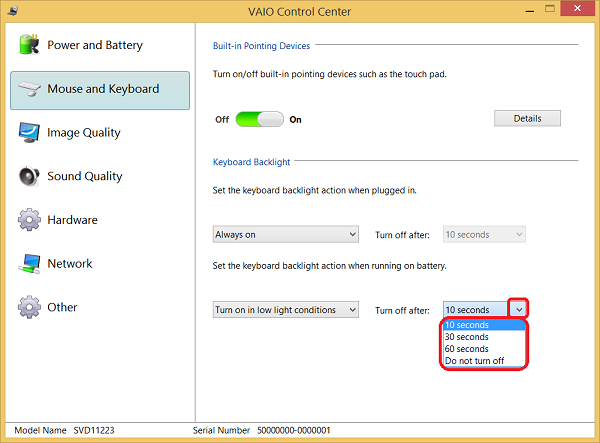600x443 pixels.
Task: Select Mouse and Keyboard category
Action: coord(100,90)
